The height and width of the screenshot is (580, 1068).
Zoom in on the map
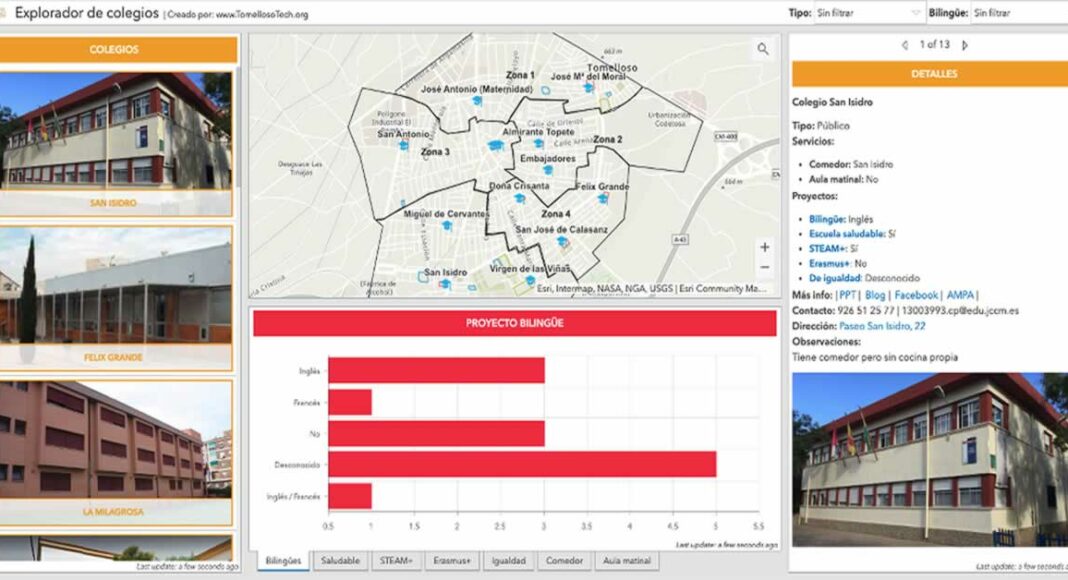click(764, 247)
